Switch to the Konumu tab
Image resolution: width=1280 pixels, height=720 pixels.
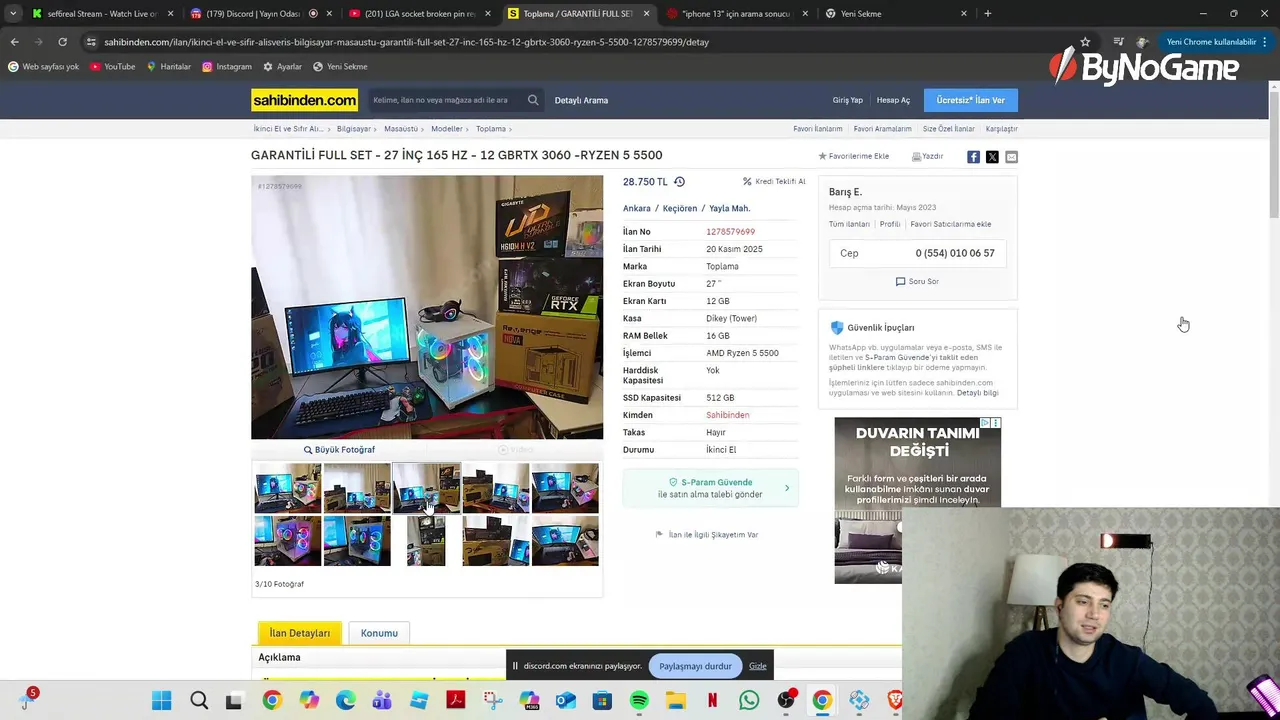click(379, 633)
